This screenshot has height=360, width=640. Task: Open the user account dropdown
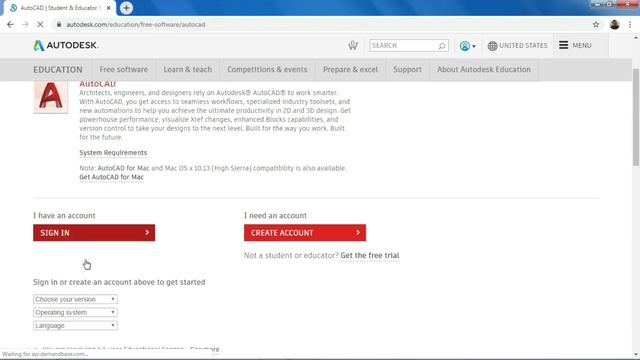(467, 46)
